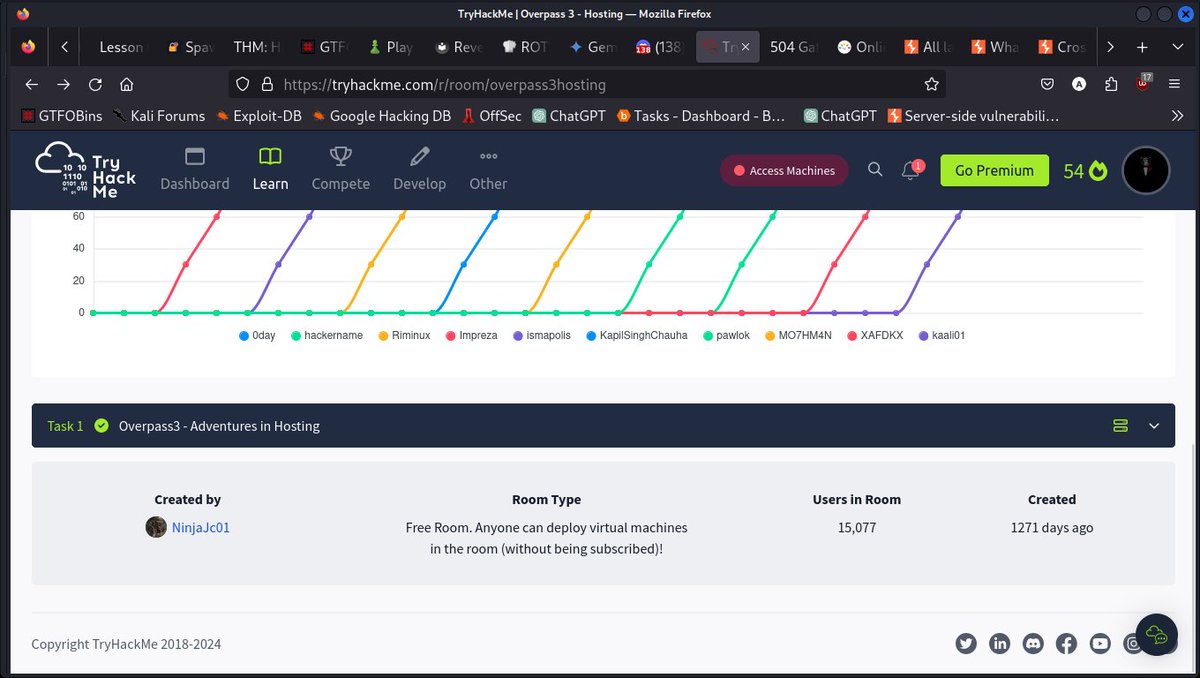
Task: Toggle the pawlok legend entry
Action: [727, 335]
